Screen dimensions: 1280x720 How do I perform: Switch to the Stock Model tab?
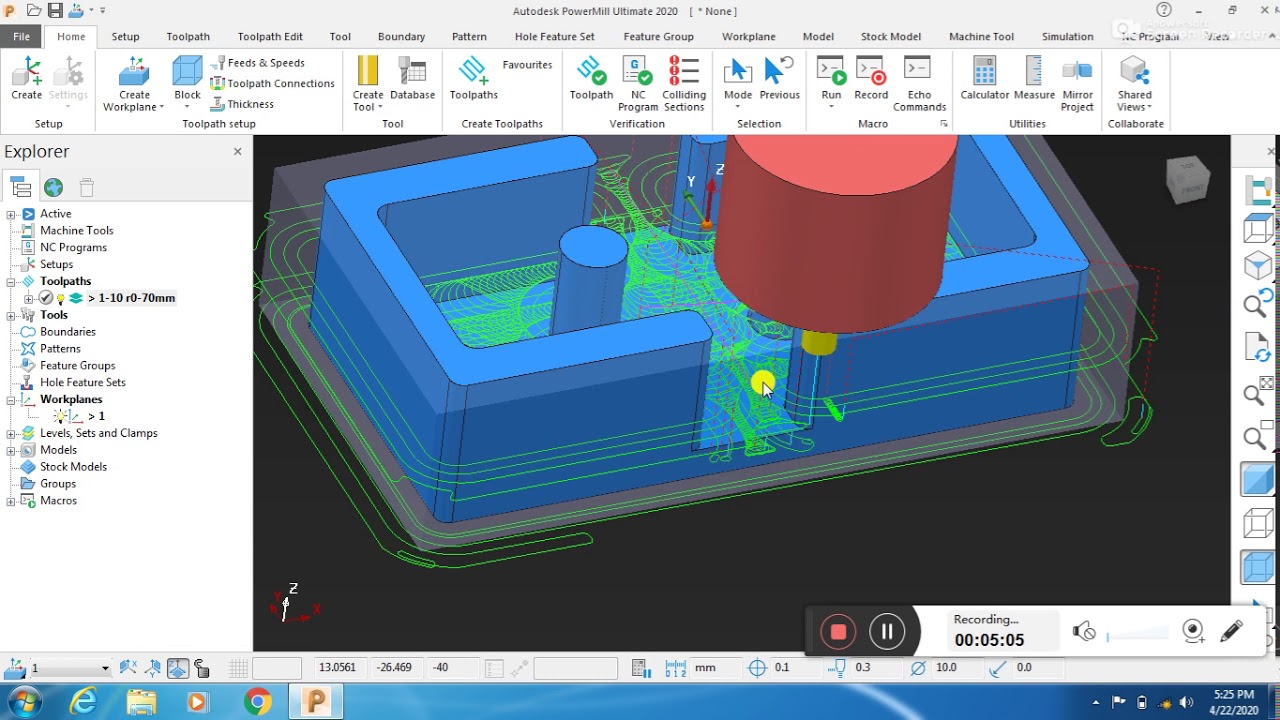click(x=890, y=36)
